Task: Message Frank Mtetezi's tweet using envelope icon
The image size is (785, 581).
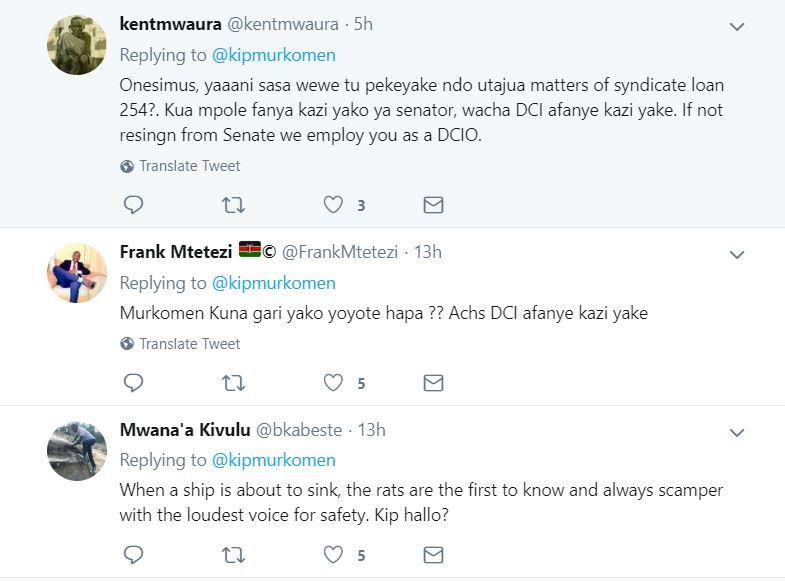Action: 433,383
